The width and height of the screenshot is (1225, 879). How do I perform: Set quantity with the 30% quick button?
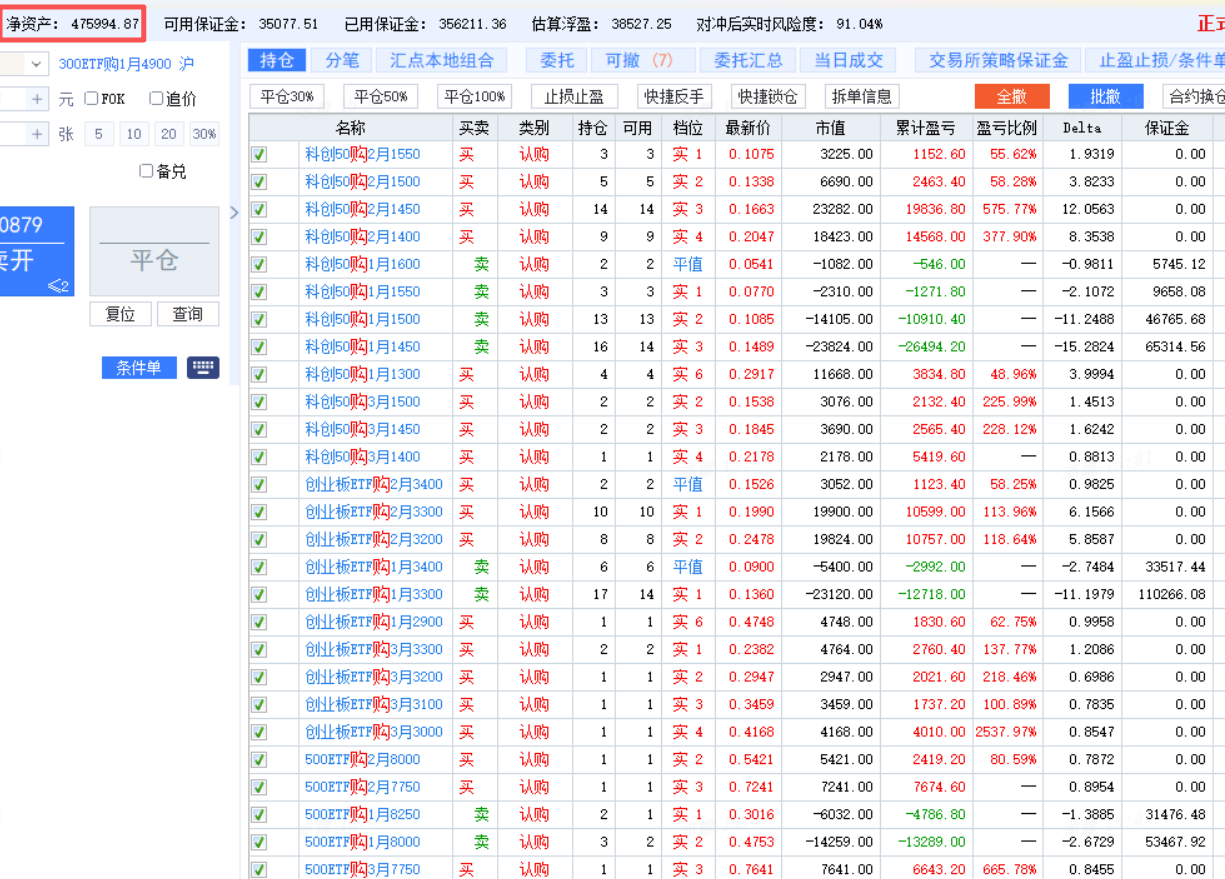[x=204, y=134]
